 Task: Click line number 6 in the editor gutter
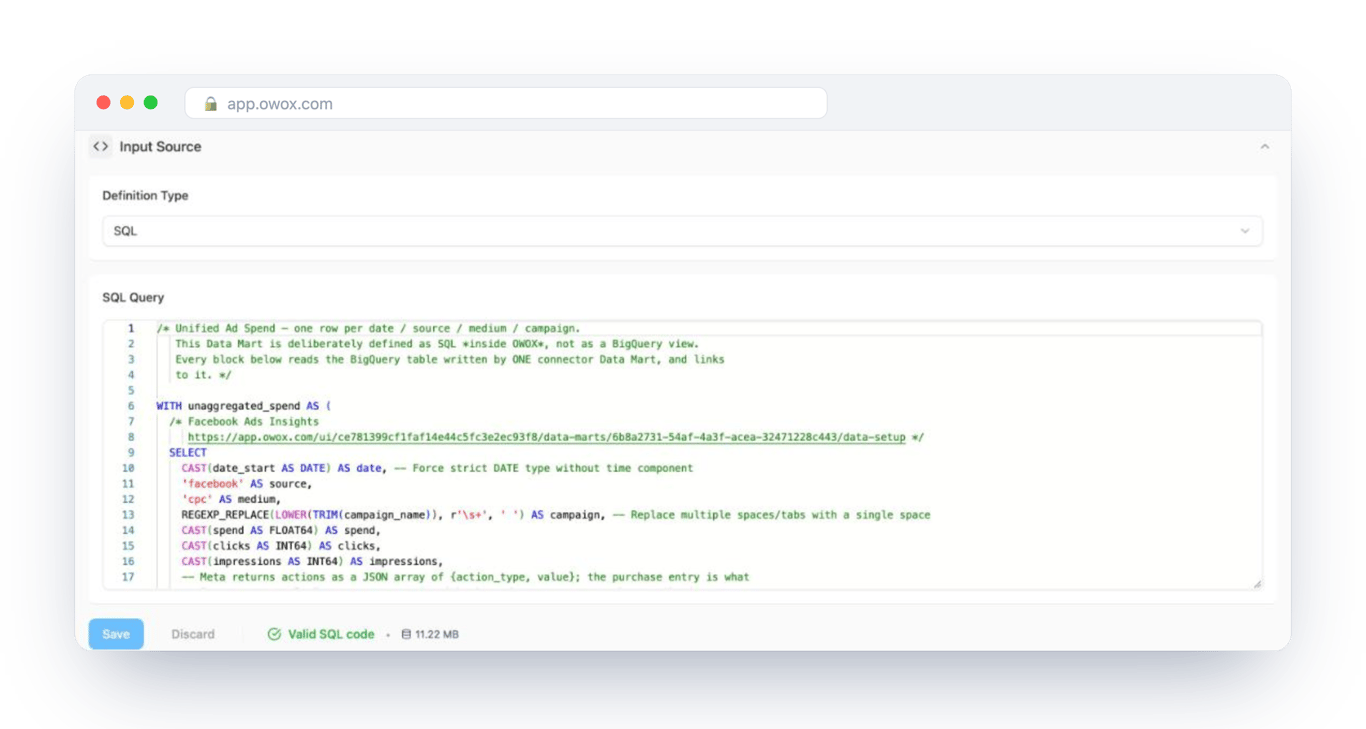pyautogui.click(x=130, y=406)
